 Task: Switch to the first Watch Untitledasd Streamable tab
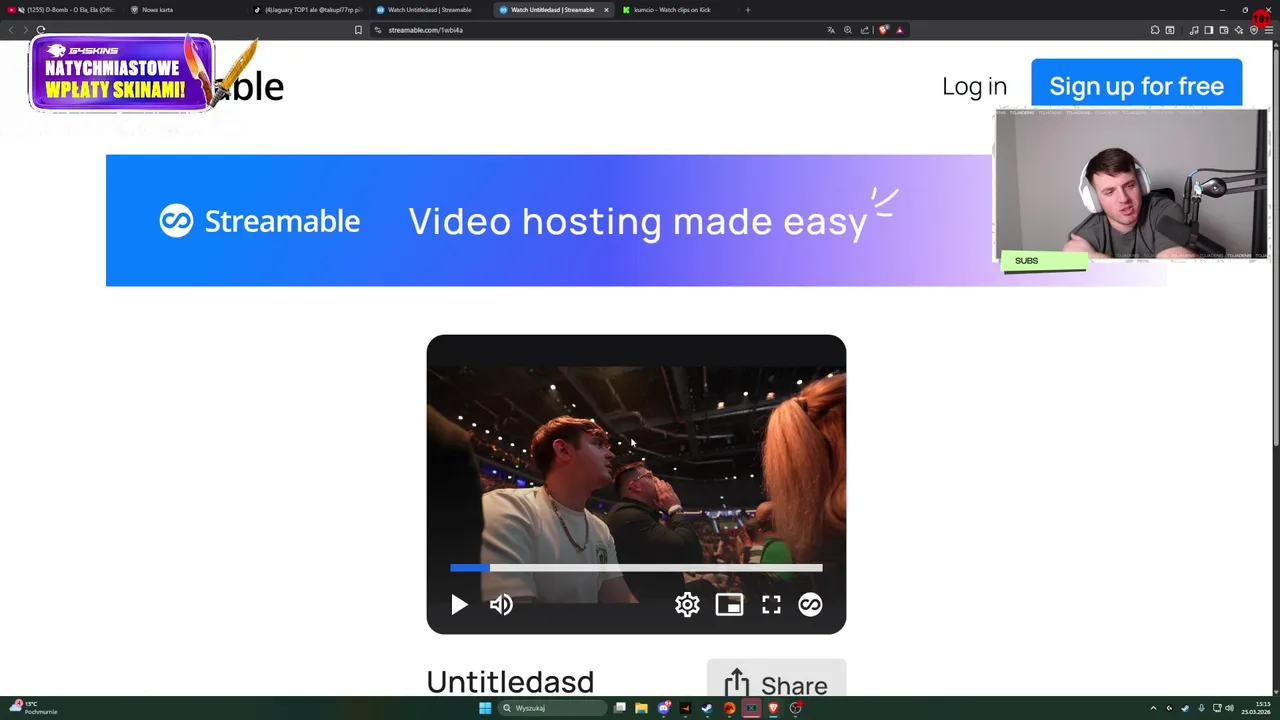click(x=431, y=10)
